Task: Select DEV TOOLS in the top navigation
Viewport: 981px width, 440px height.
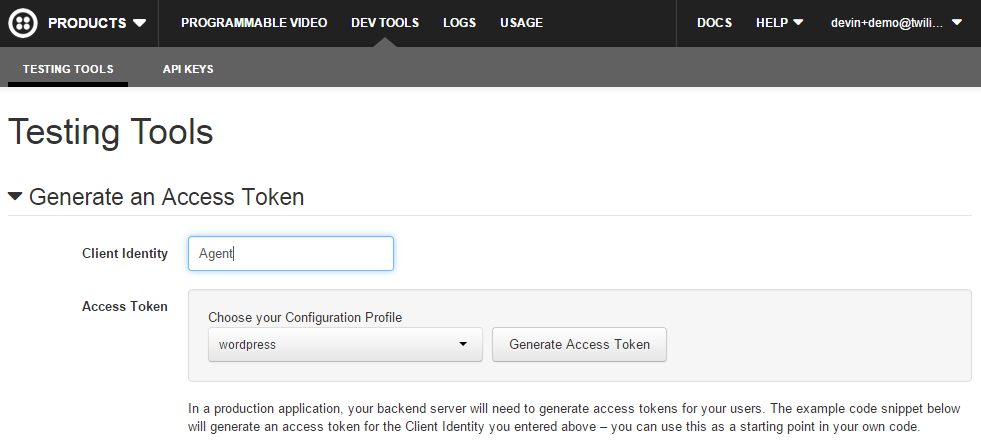Action: [x=385, y=23]
